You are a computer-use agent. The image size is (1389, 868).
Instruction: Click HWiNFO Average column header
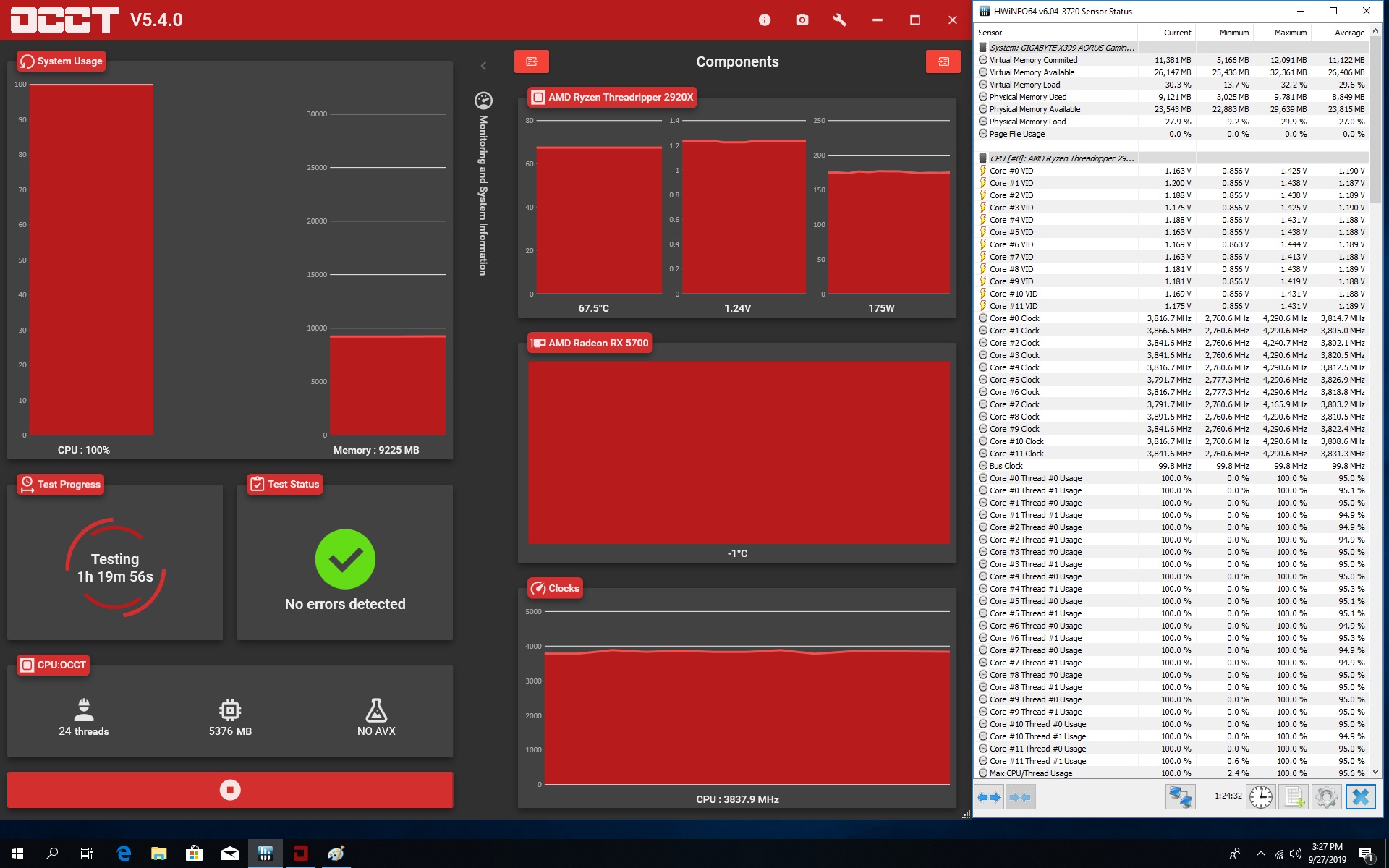[1340, 33]
